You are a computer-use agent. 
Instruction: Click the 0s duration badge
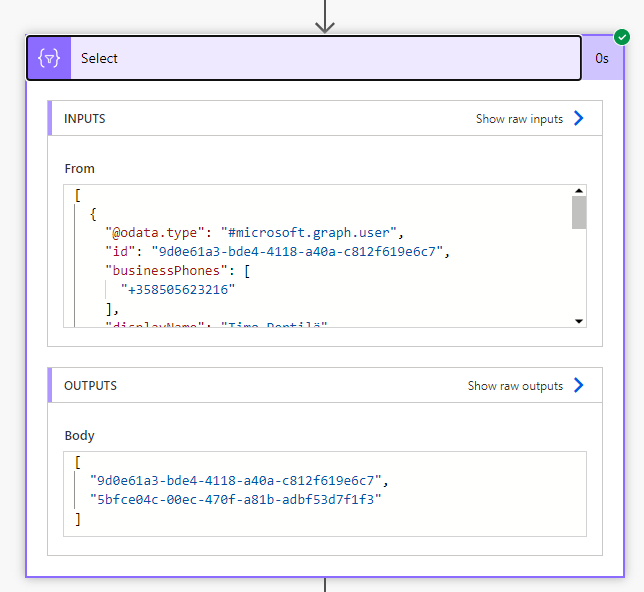pos(602,58)
